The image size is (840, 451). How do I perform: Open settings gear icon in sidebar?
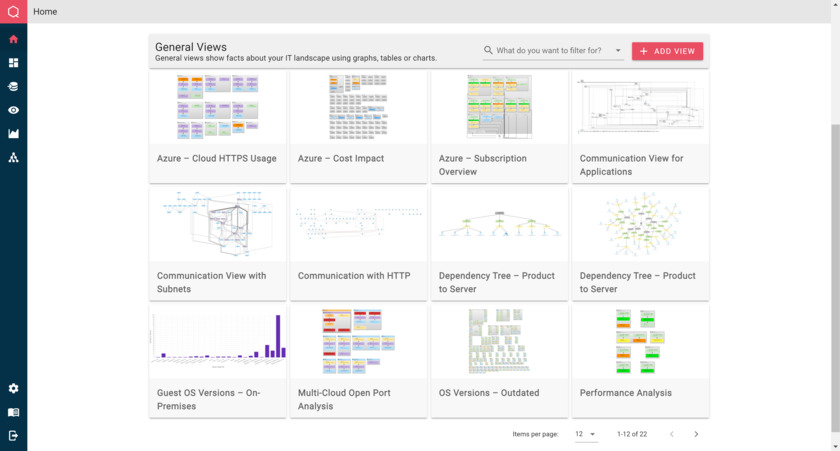coord(13,388)
